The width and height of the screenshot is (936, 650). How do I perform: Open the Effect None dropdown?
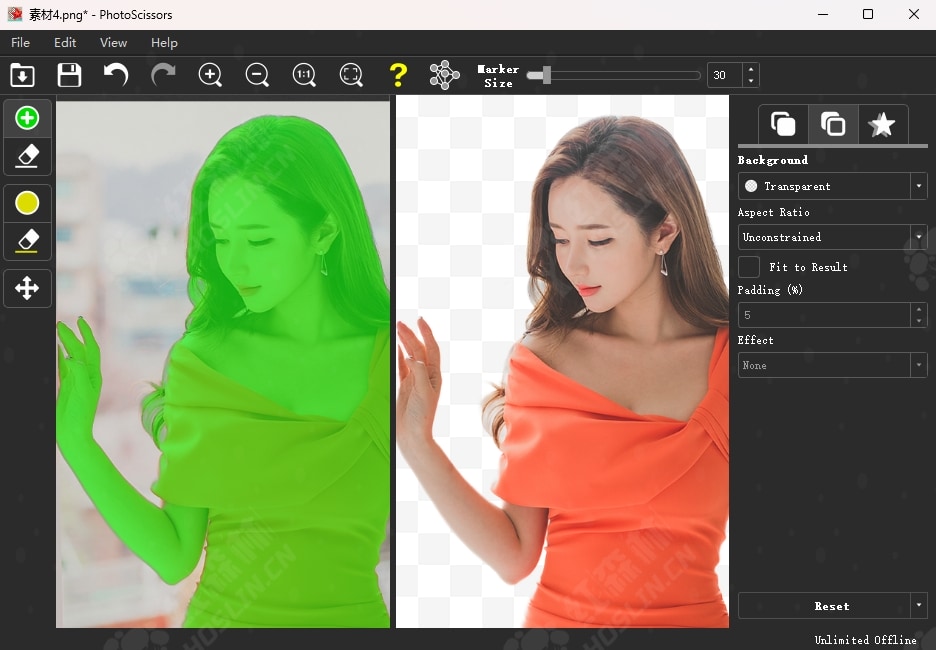[832, 365]
